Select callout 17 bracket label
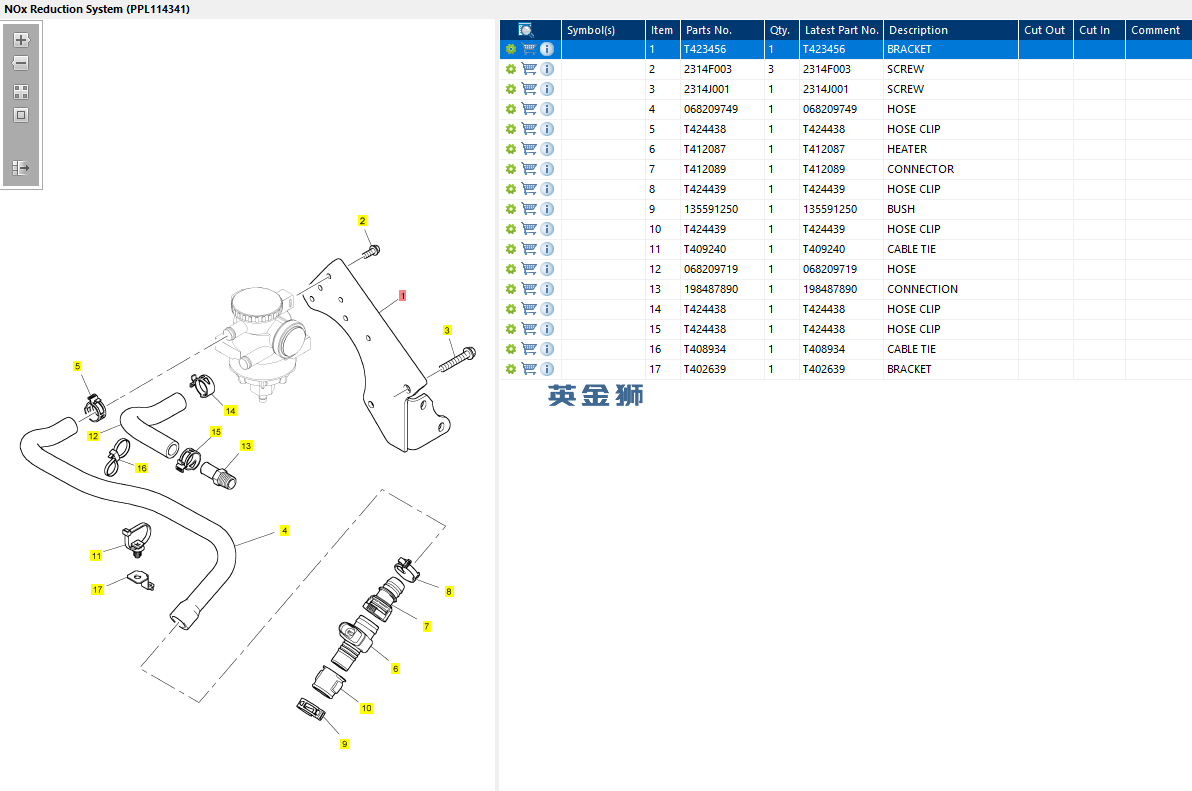Screen dimensions: 1192x791 97,589
